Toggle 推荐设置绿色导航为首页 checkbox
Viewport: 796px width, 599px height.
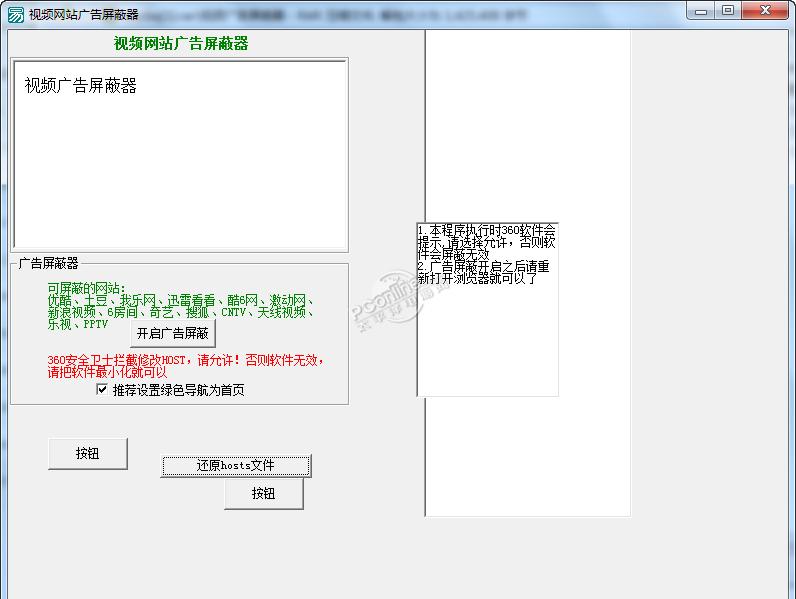102,389
